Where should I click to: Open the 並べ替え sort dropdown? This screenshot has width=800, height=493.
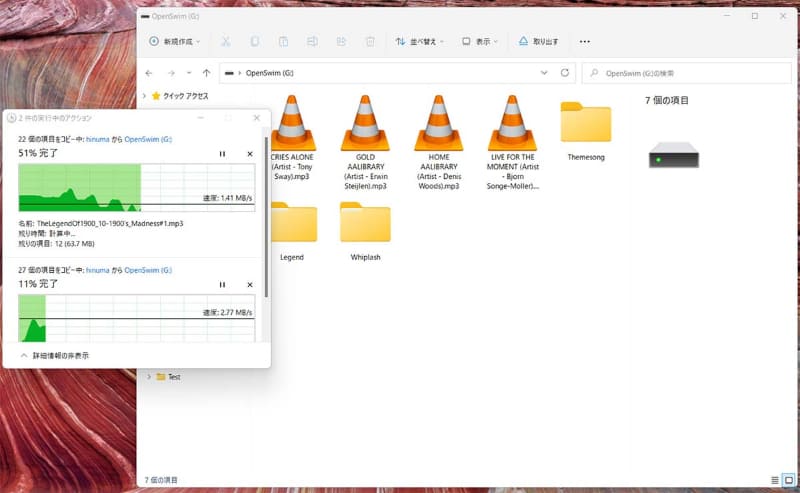419,42
